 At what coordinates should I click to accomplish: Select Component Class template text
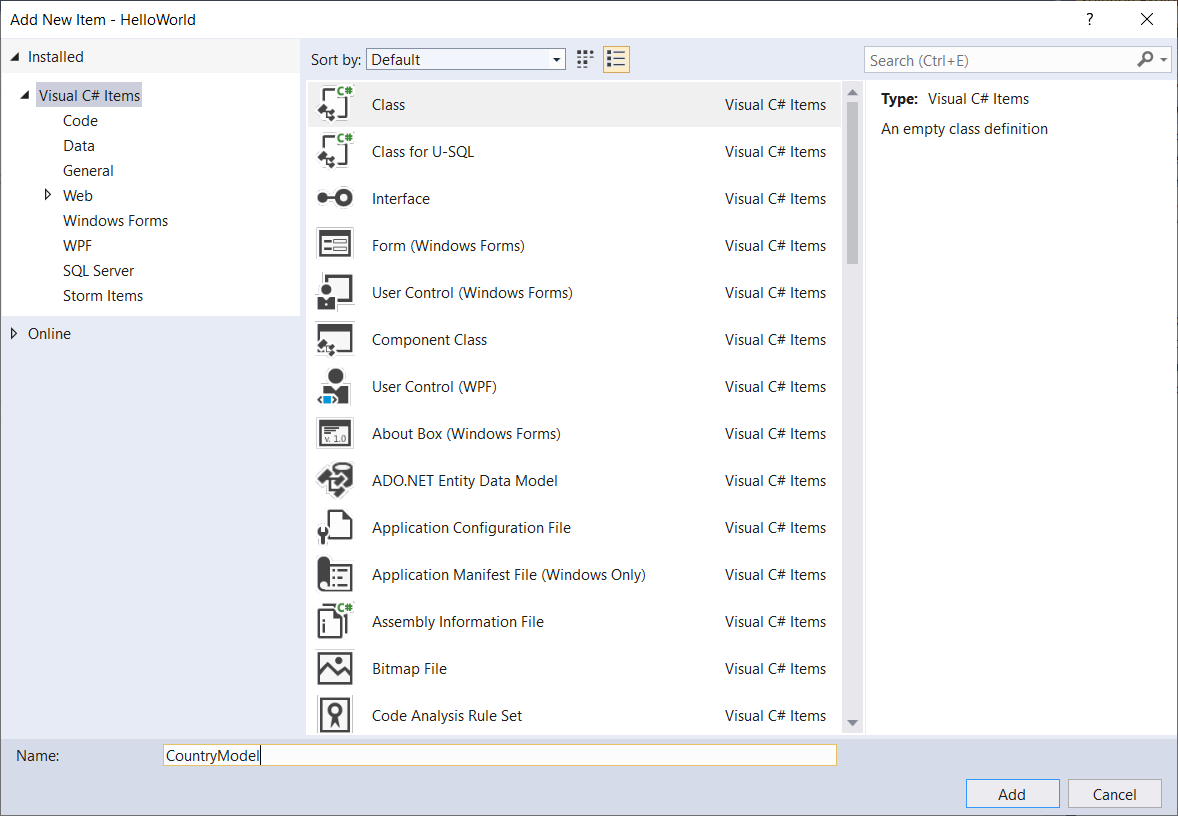pyautogui.click(x=430, y=340)
